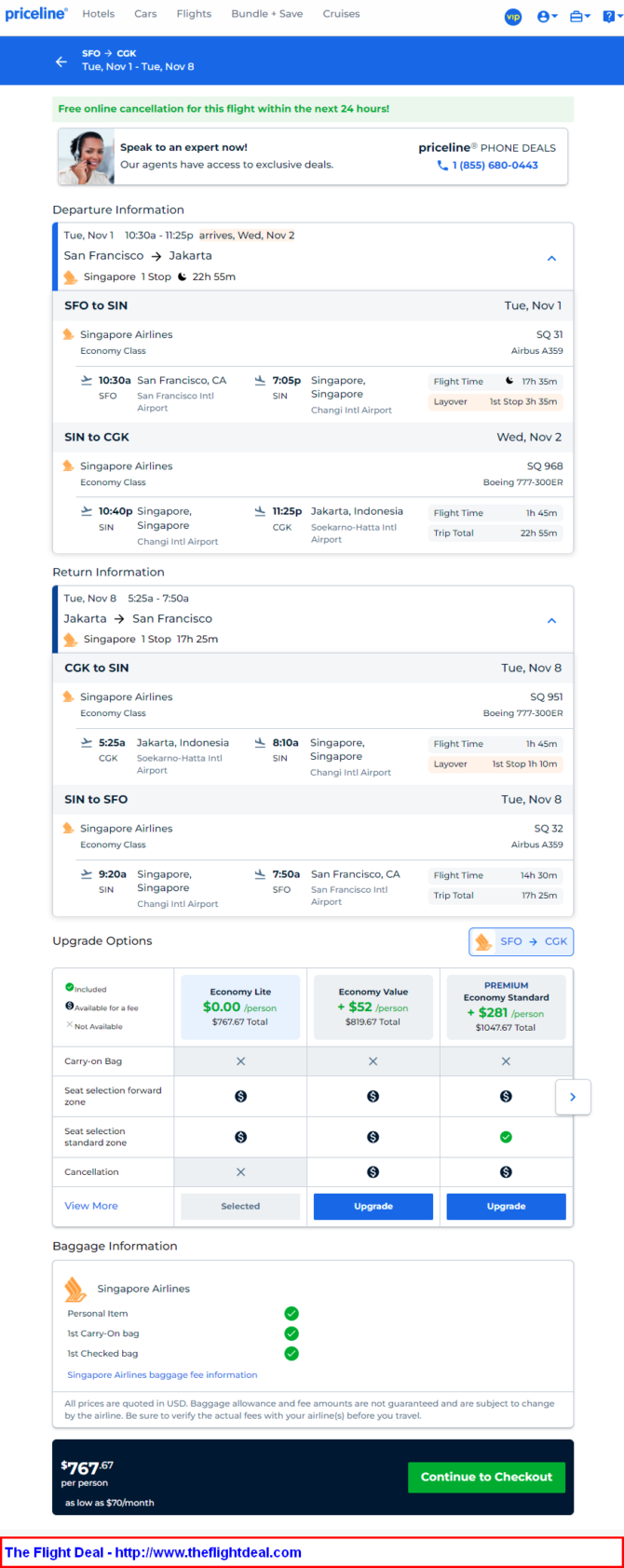Click the agent photo thumbnail
The image size is (624, 1568).
coord(87,156)
